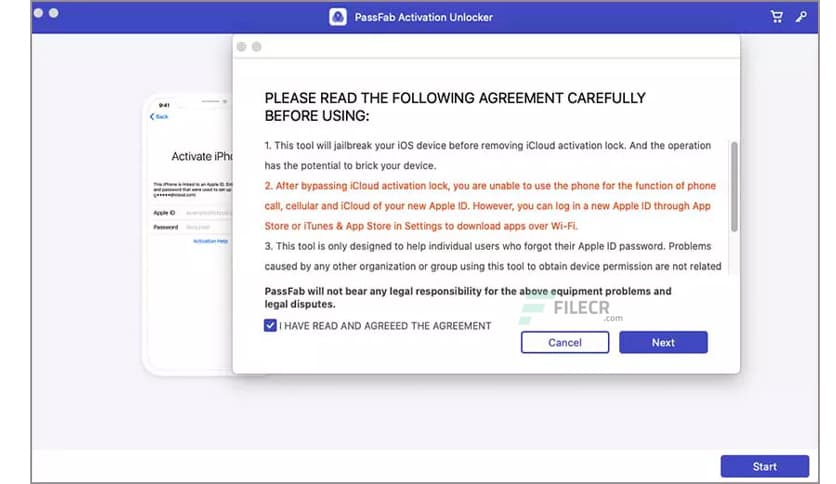Click the Password field on phone illustration

[x=192, y=227]
